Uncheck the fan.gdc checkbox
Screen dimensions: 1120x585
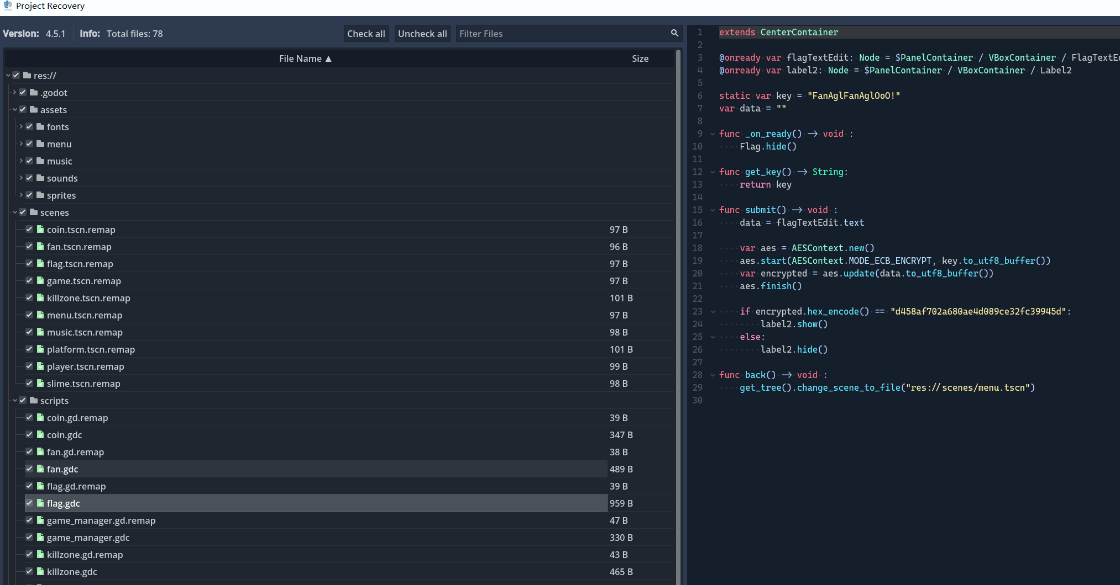[x=29, y=469]
